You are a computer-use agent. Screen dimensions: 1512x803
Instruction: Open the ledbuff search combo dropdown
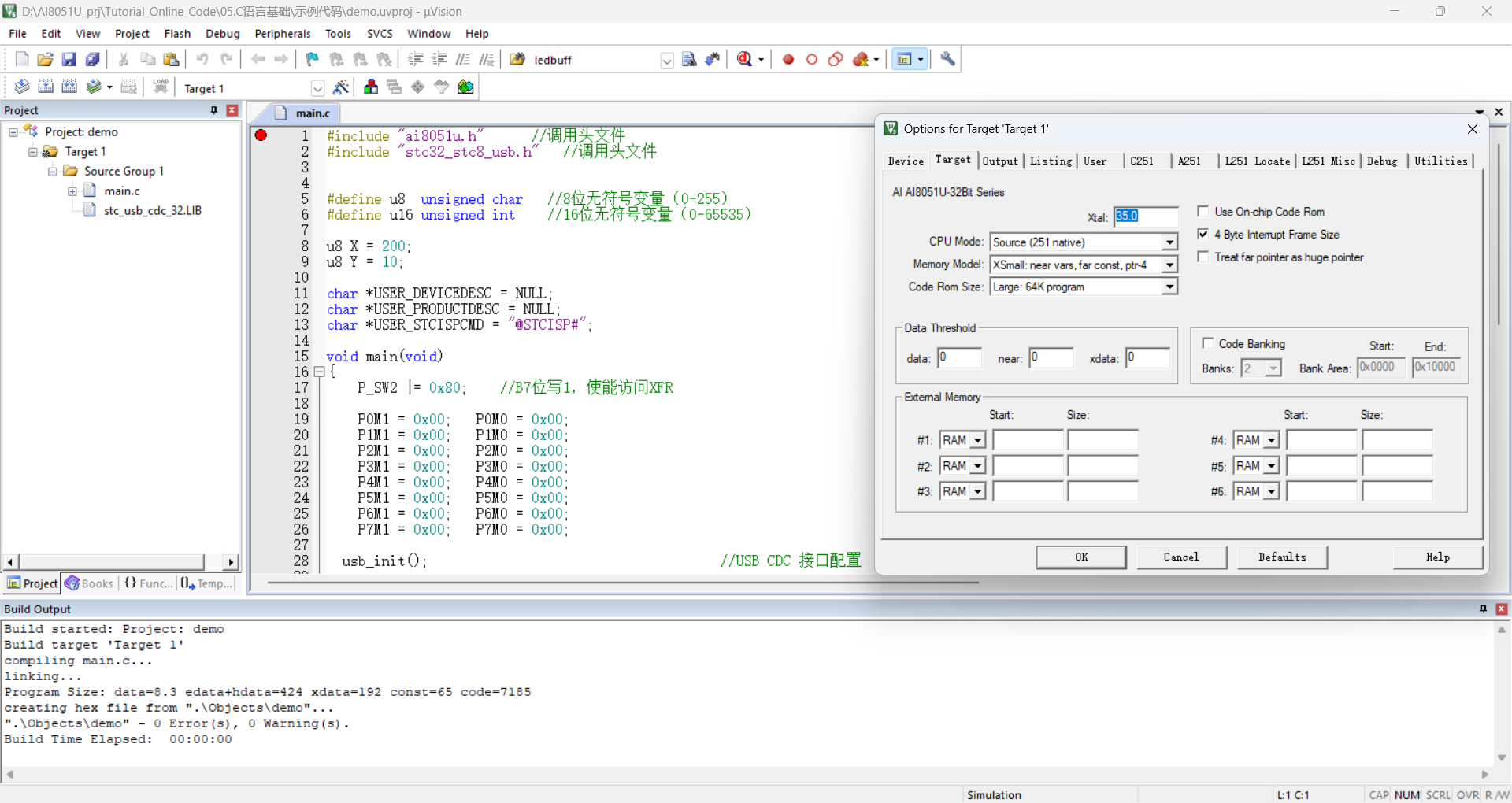[x=667, y=61]
